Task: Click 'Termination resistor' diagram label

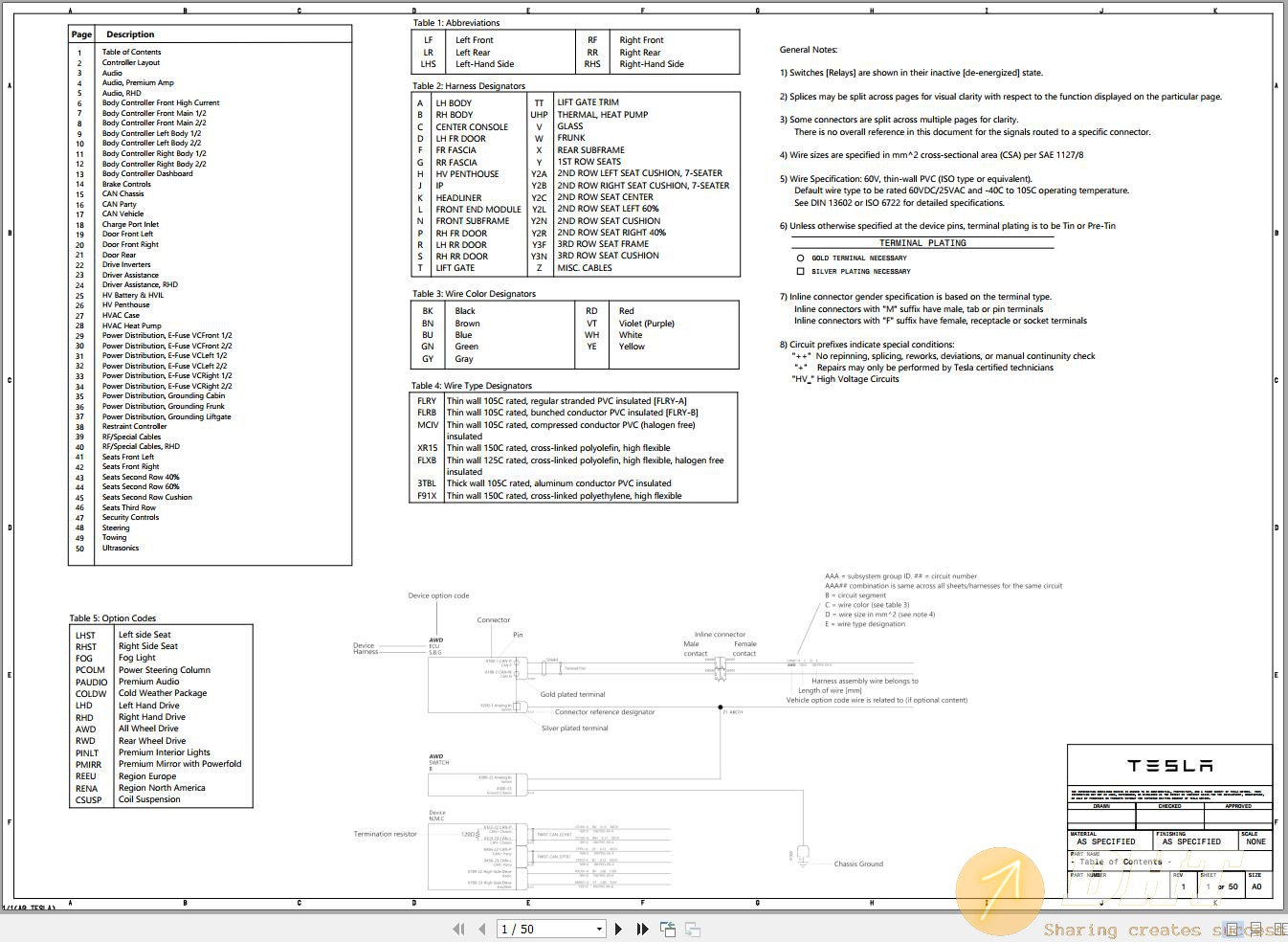Action: [386, 834]
